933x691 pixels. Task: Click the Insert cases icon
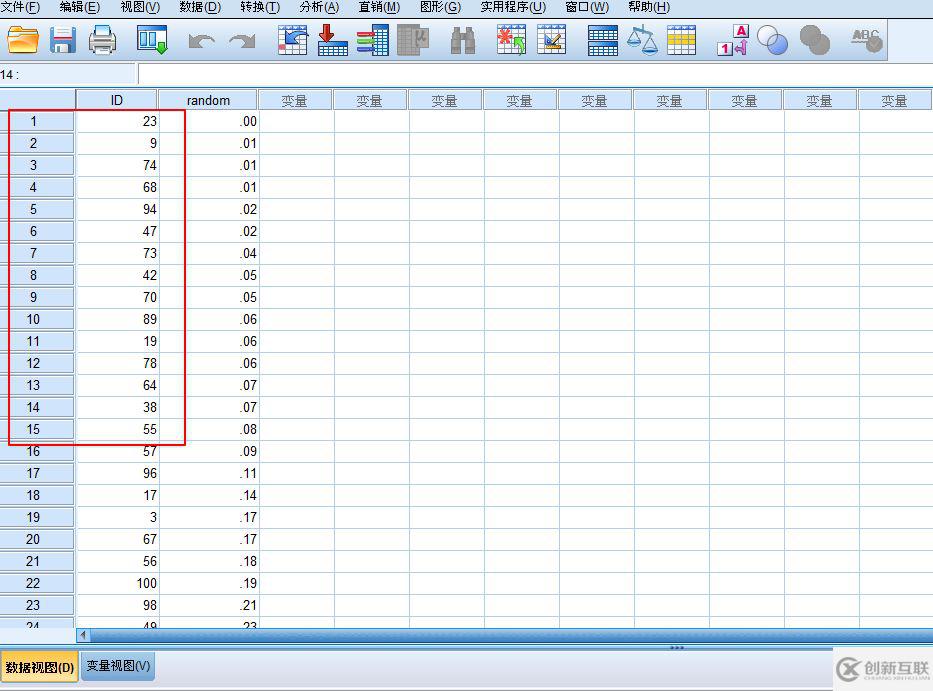[x=512, y=40]
